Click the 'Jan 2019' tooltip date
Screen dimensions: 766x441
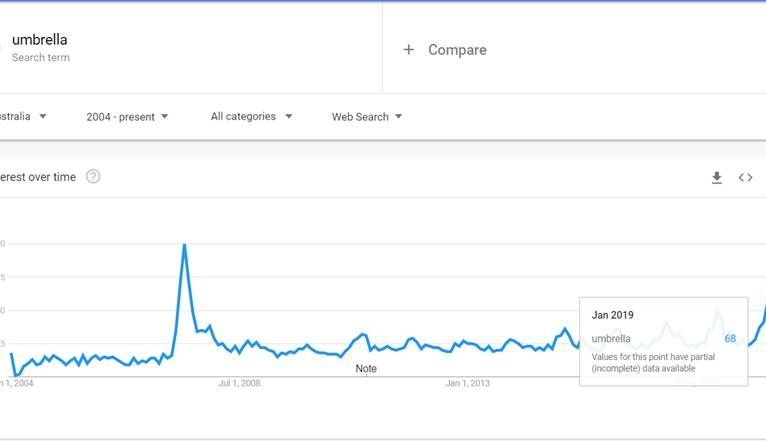[x=612, y=315]
